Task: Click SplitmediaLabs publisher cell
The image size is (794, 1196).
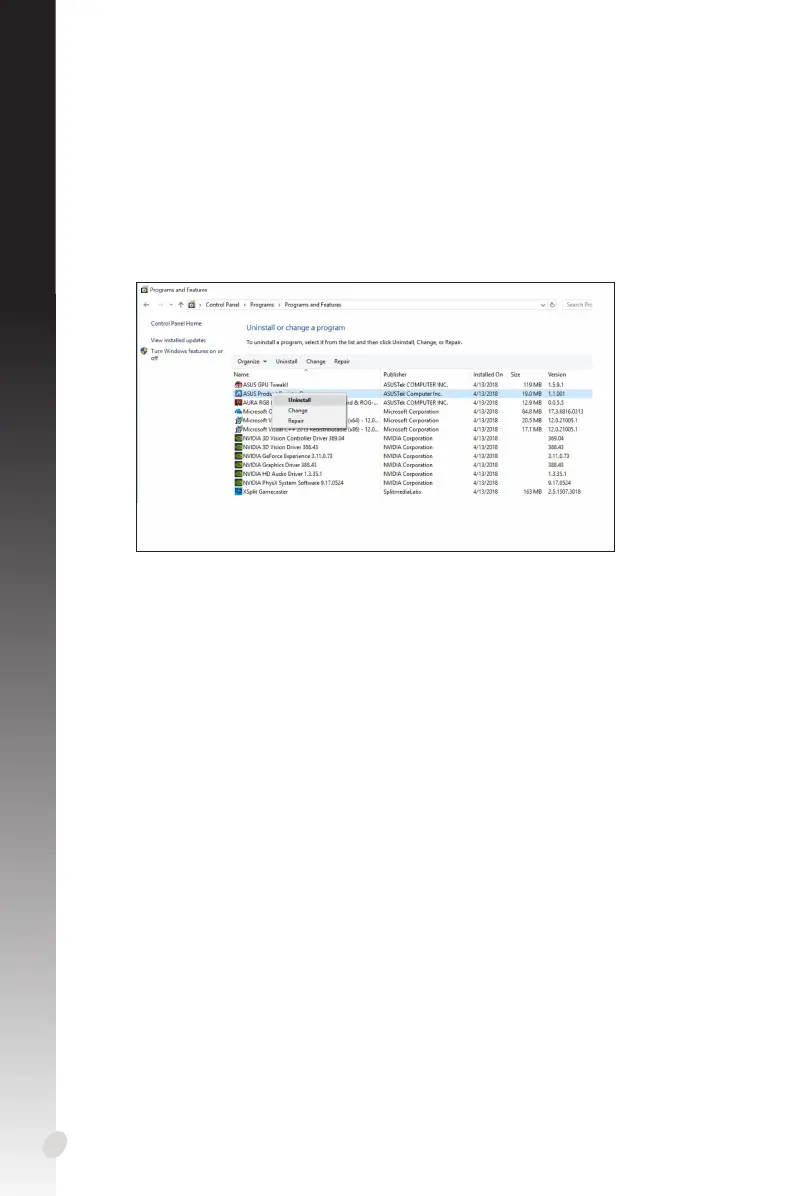Action: click(402, 492)
